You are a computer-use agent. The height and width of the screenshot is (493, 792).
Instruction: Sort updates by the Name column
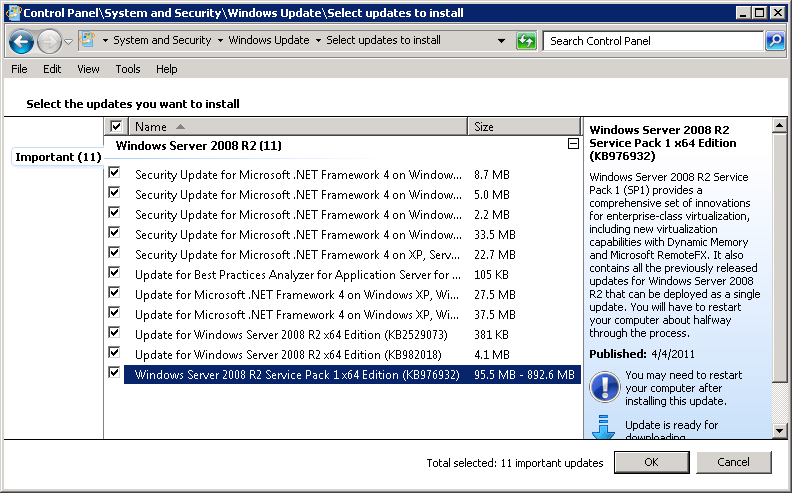pyautogui.click(x=298, y=126)
